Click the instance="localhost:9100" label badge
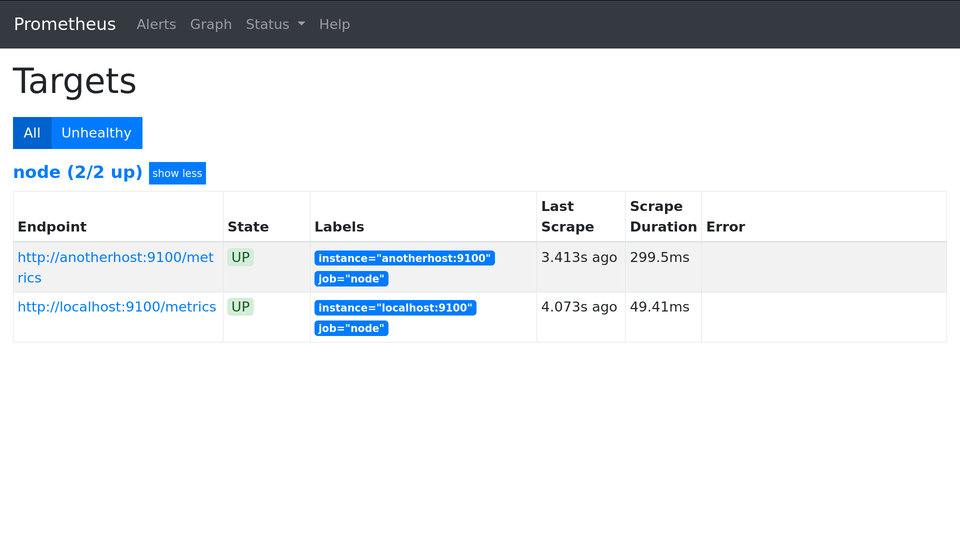 point(395,308)
